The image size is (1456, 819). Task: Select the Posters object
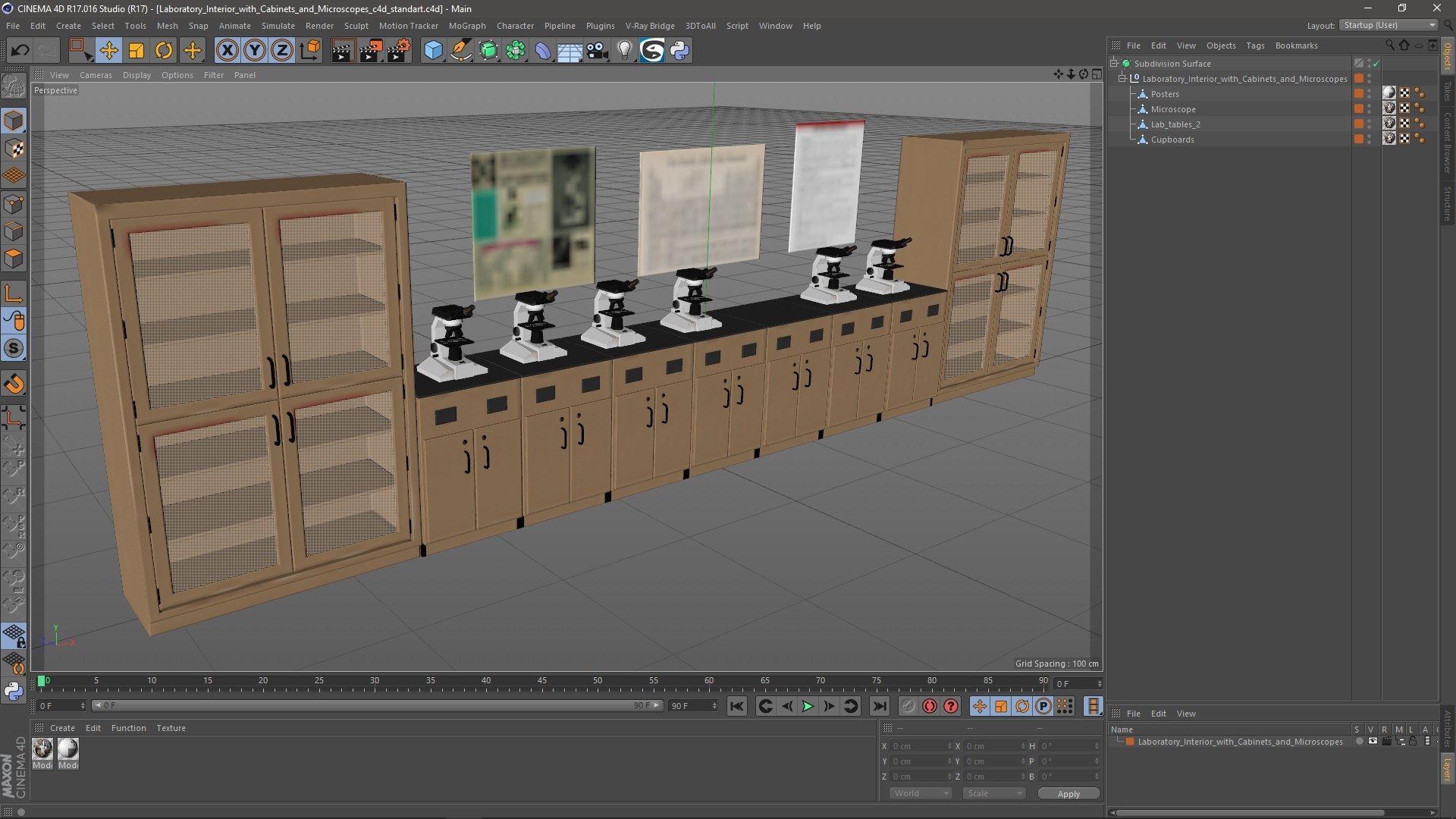point(1165,94)
